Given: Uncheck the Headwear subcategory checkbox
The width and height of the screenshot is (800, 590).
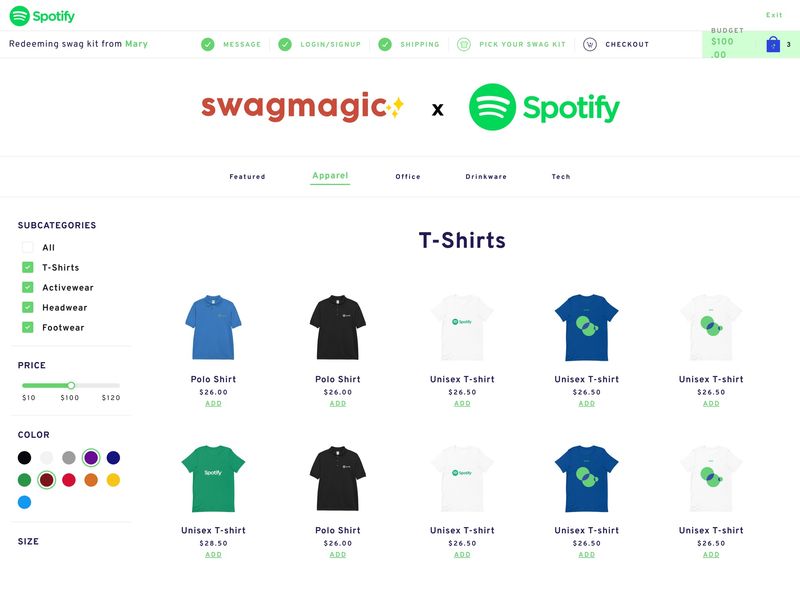Looking at the screenshot, I should click(28, 307).
